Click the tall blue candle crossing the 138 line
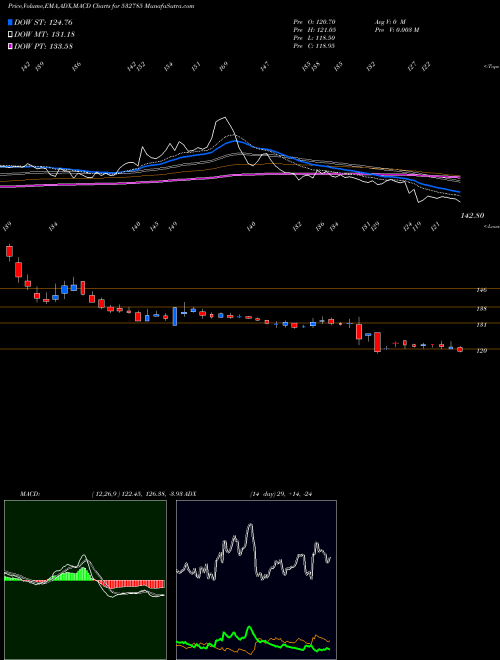 point(175,316)
